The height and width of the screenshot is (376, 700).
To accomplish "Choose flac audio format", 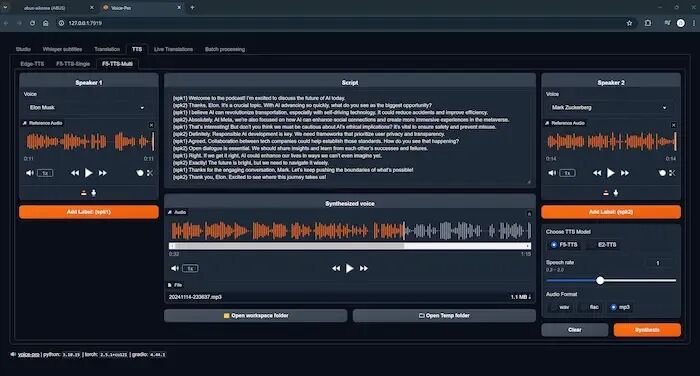I will [583, 307].
